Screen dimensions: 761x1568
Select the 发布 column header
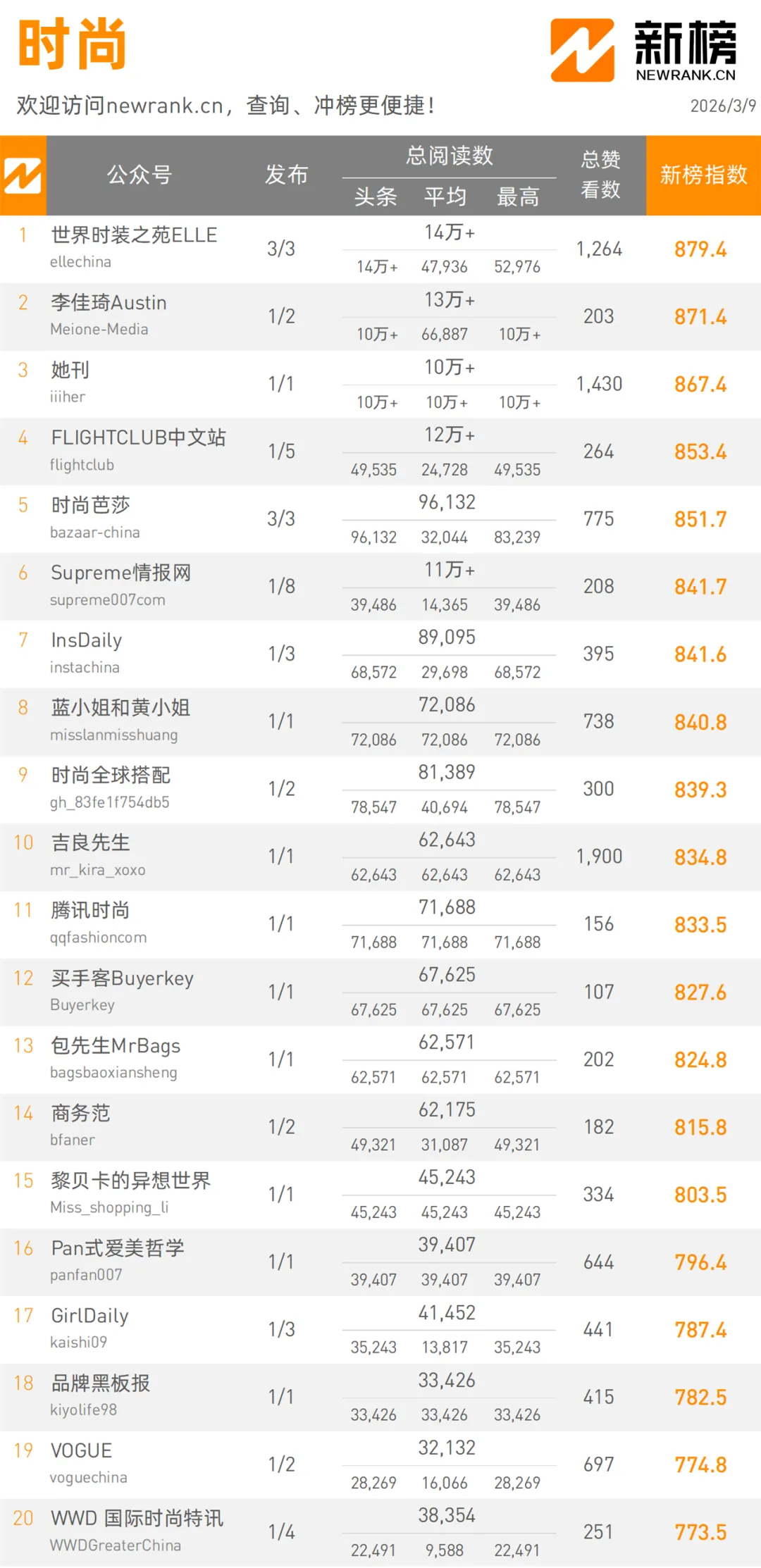tap(286, 175)
